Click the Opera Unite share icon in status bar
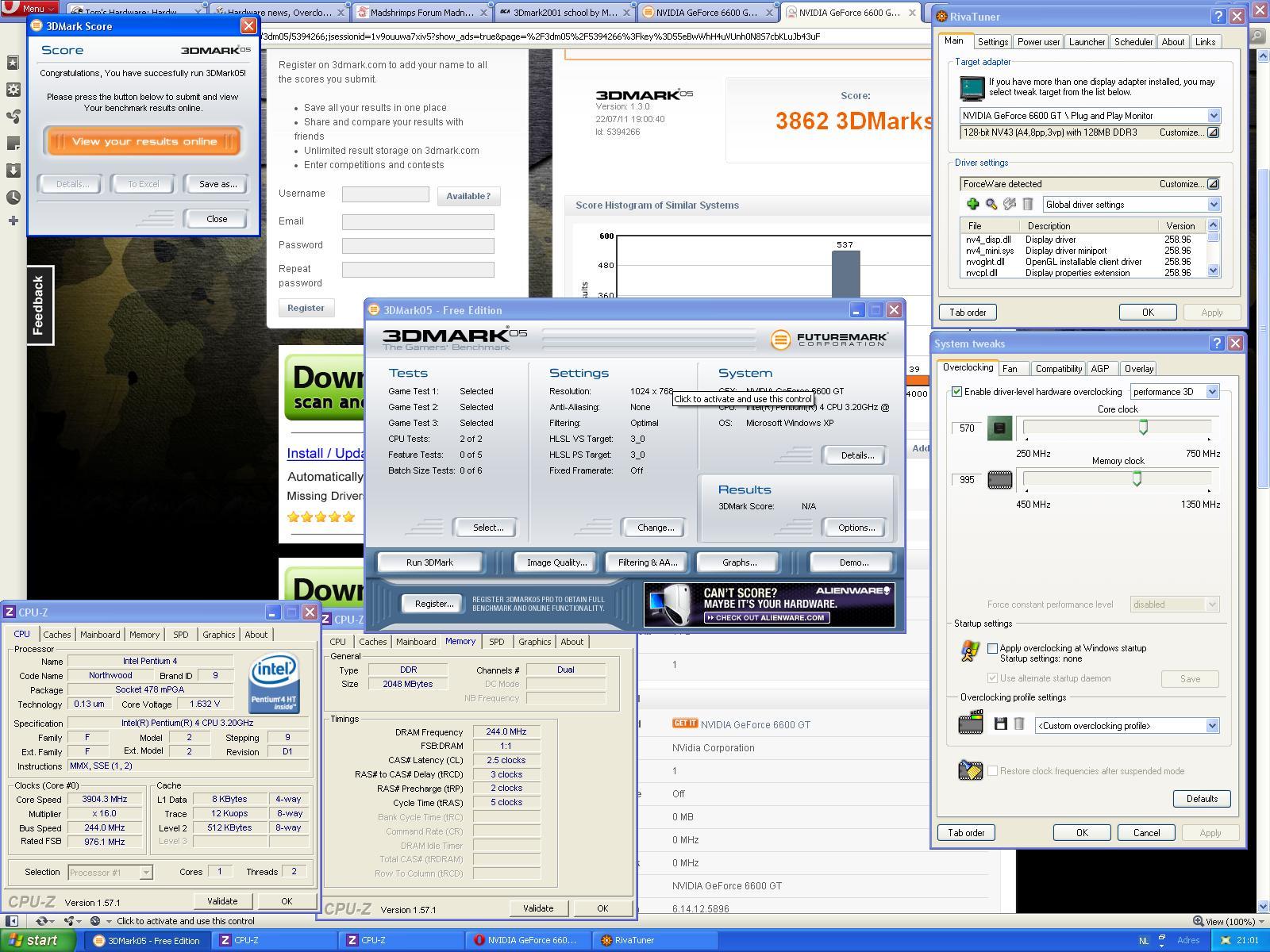 pyautogui.click(x=69, y=921)
